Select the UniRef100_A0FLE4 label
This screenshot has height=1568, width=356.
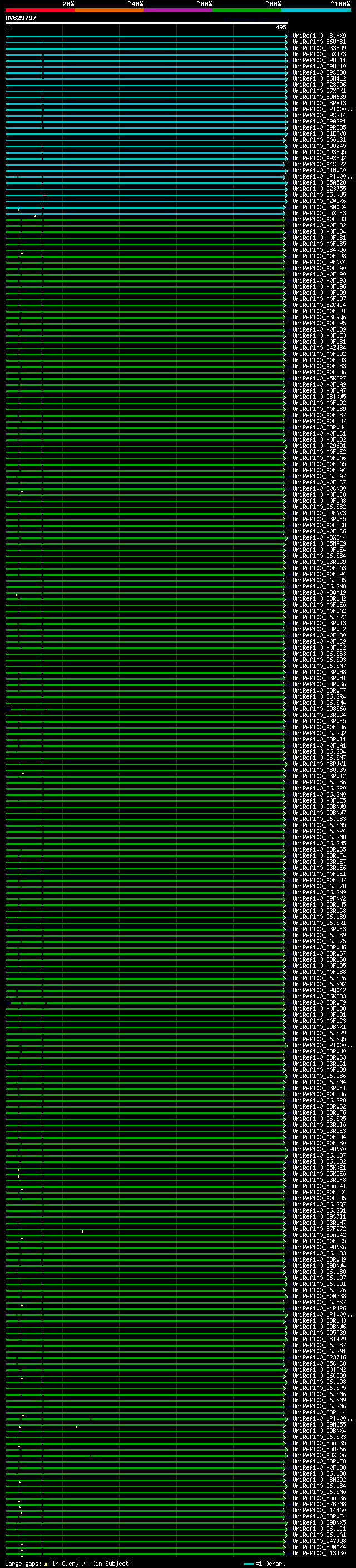tap(319, 550)
